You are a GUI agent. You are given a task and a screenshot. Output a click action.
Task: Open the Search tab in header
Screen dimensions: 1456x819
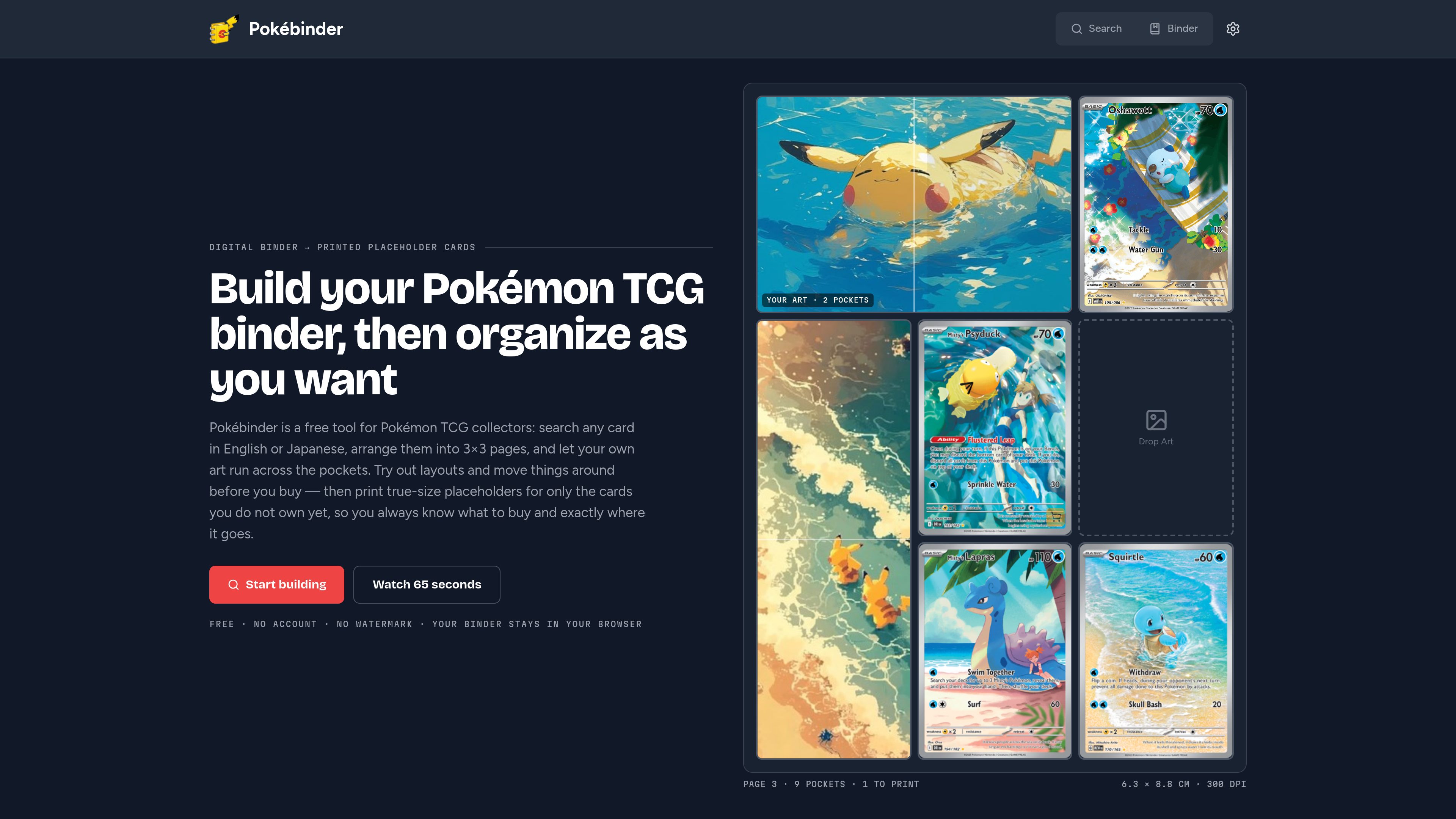click(x=1097, y=29)
